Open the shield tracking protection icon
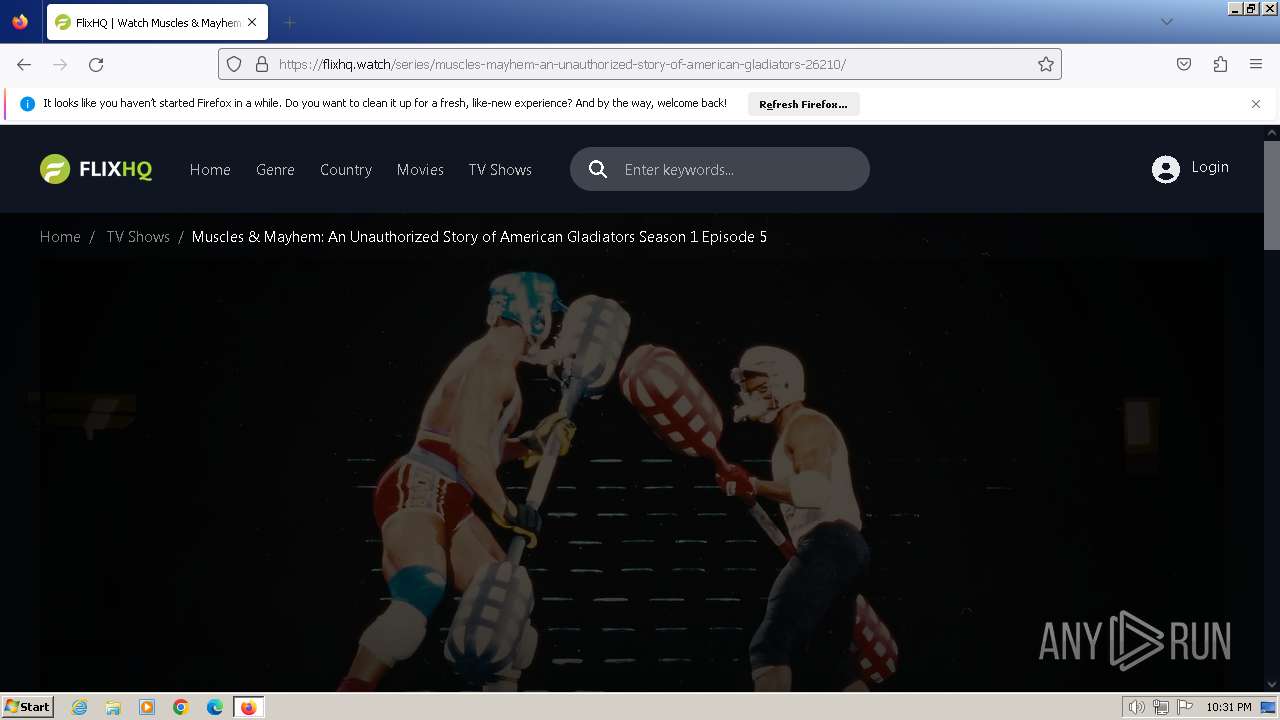 tap(234, 64)
